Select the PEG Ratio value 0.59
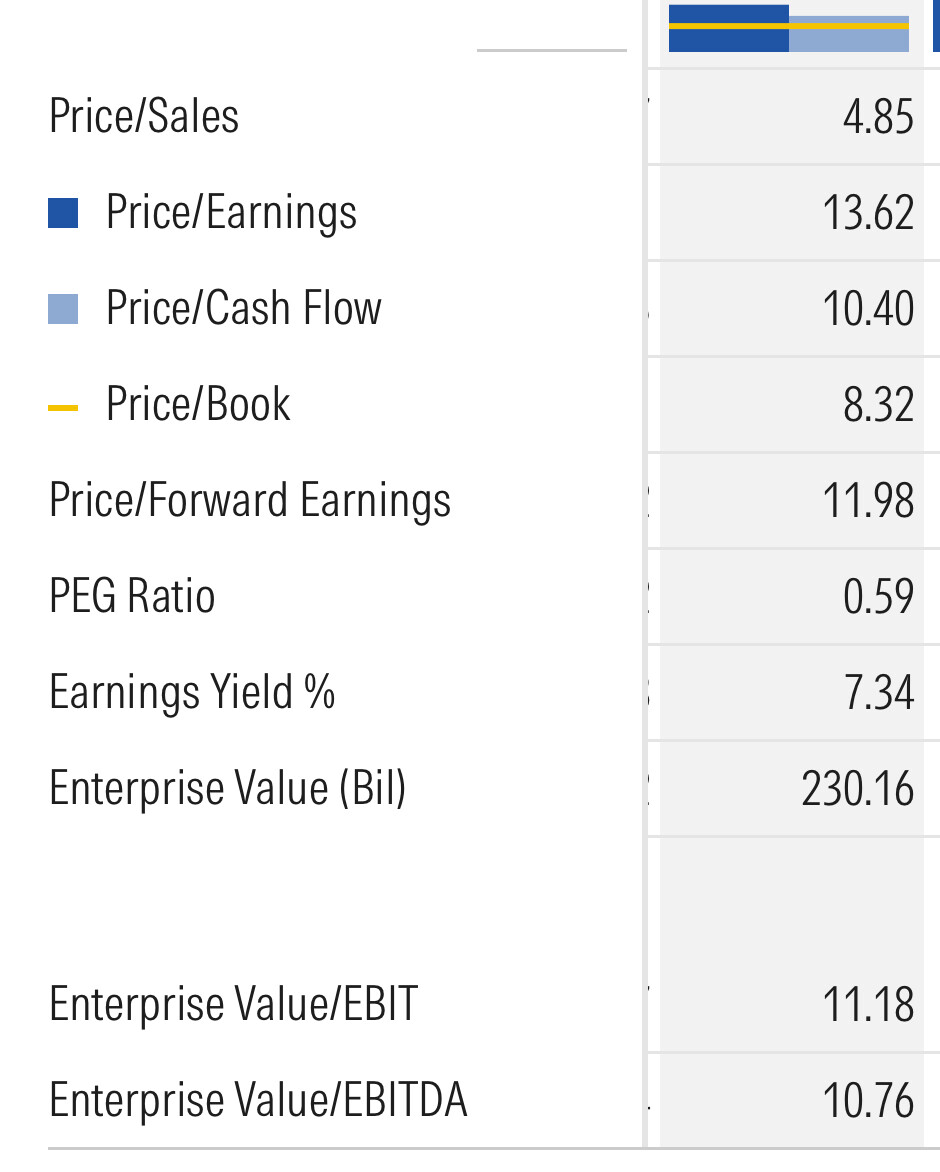Image resolution: width=940 pixels, height=1172 pixels. coord(878,597)
